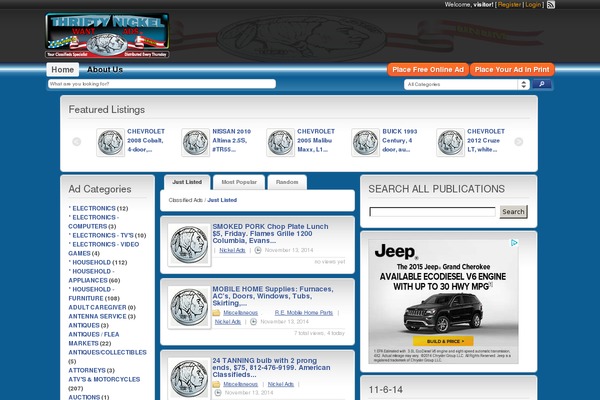Open Electronics - Computers category
The width and height of the screenshot is (600, 400).
pos(93,222)
